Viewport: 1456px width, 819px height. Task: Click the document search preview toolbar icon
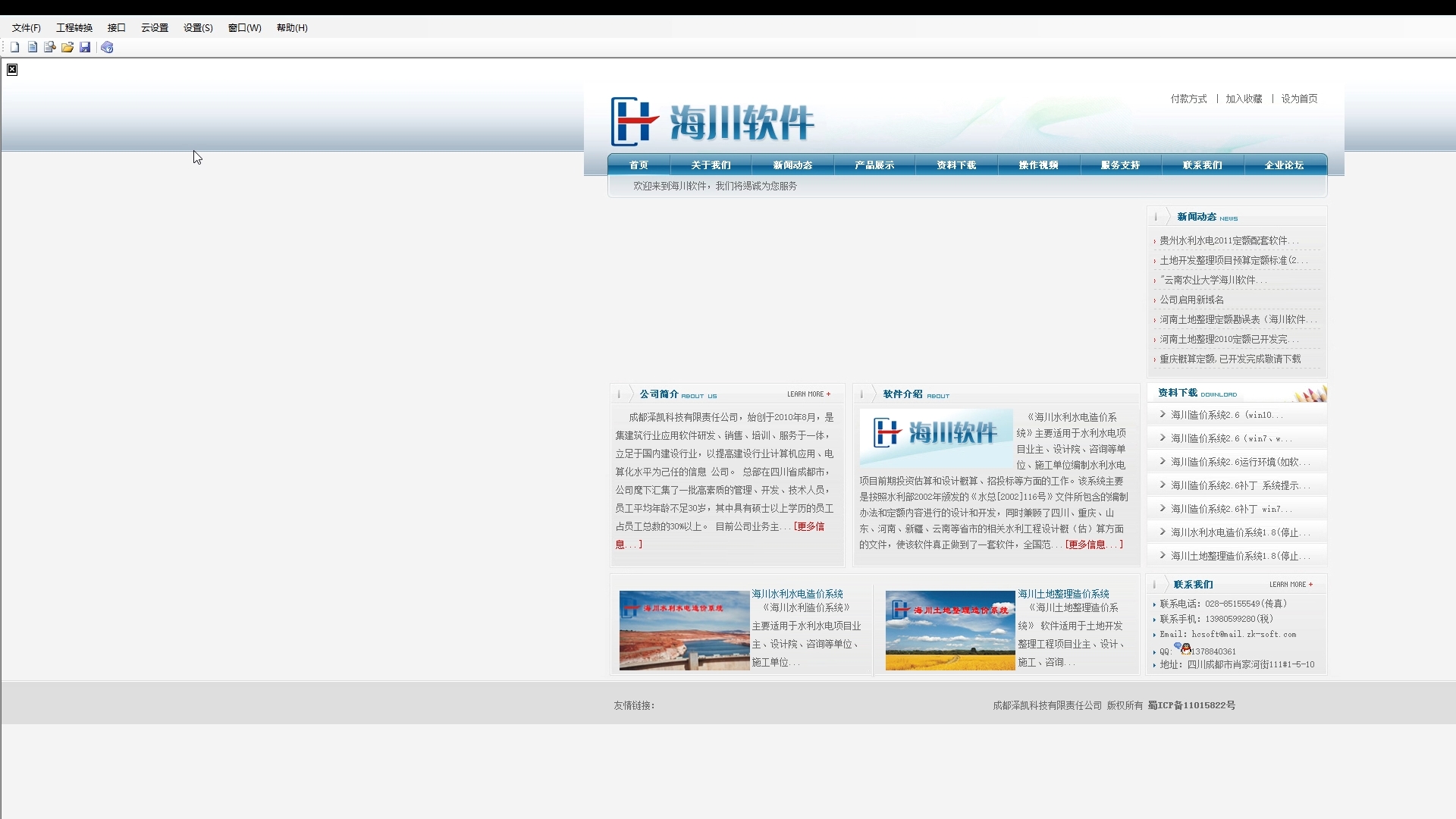[49, 47]
